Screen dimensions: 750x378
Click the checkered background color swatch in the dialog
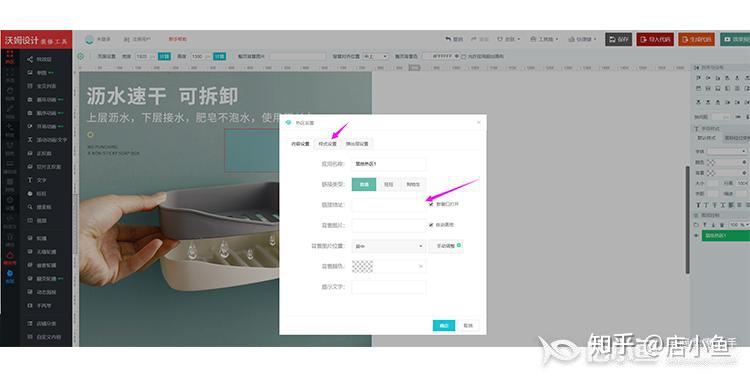click(x=362, y=267)
